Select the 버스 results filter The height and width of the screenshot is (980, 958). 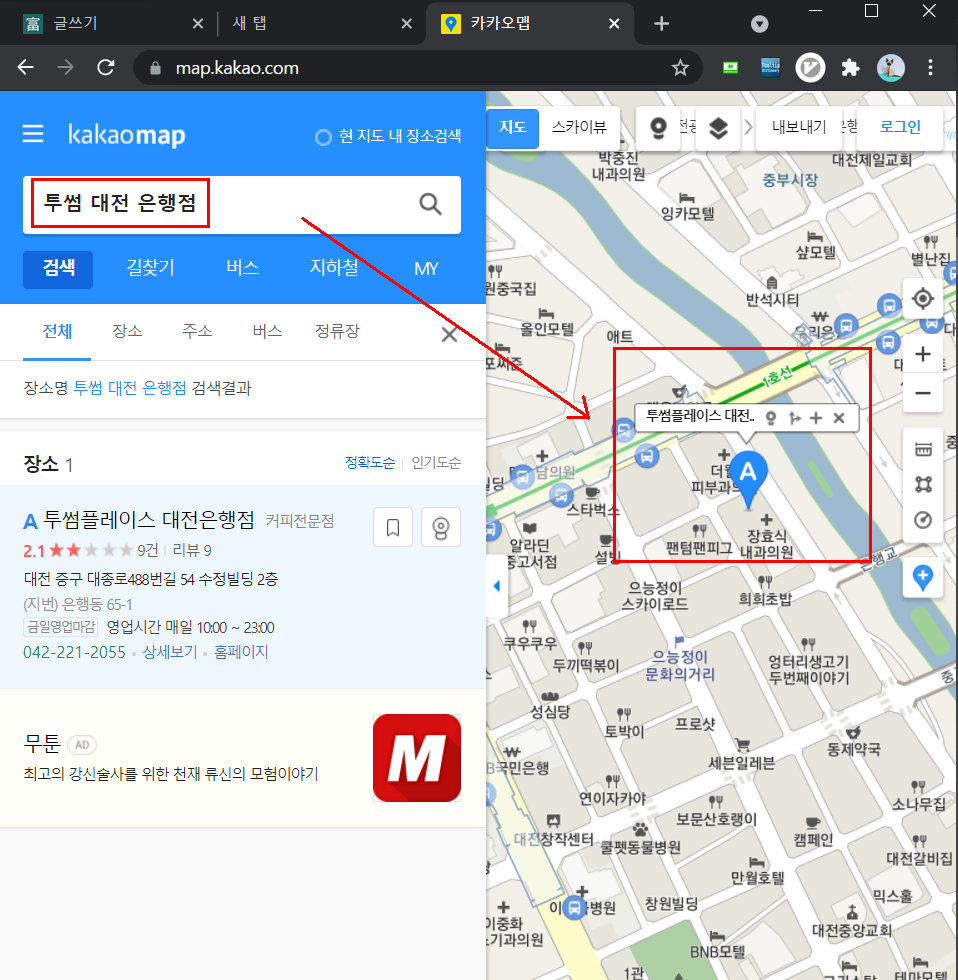(x=267, y=331)
